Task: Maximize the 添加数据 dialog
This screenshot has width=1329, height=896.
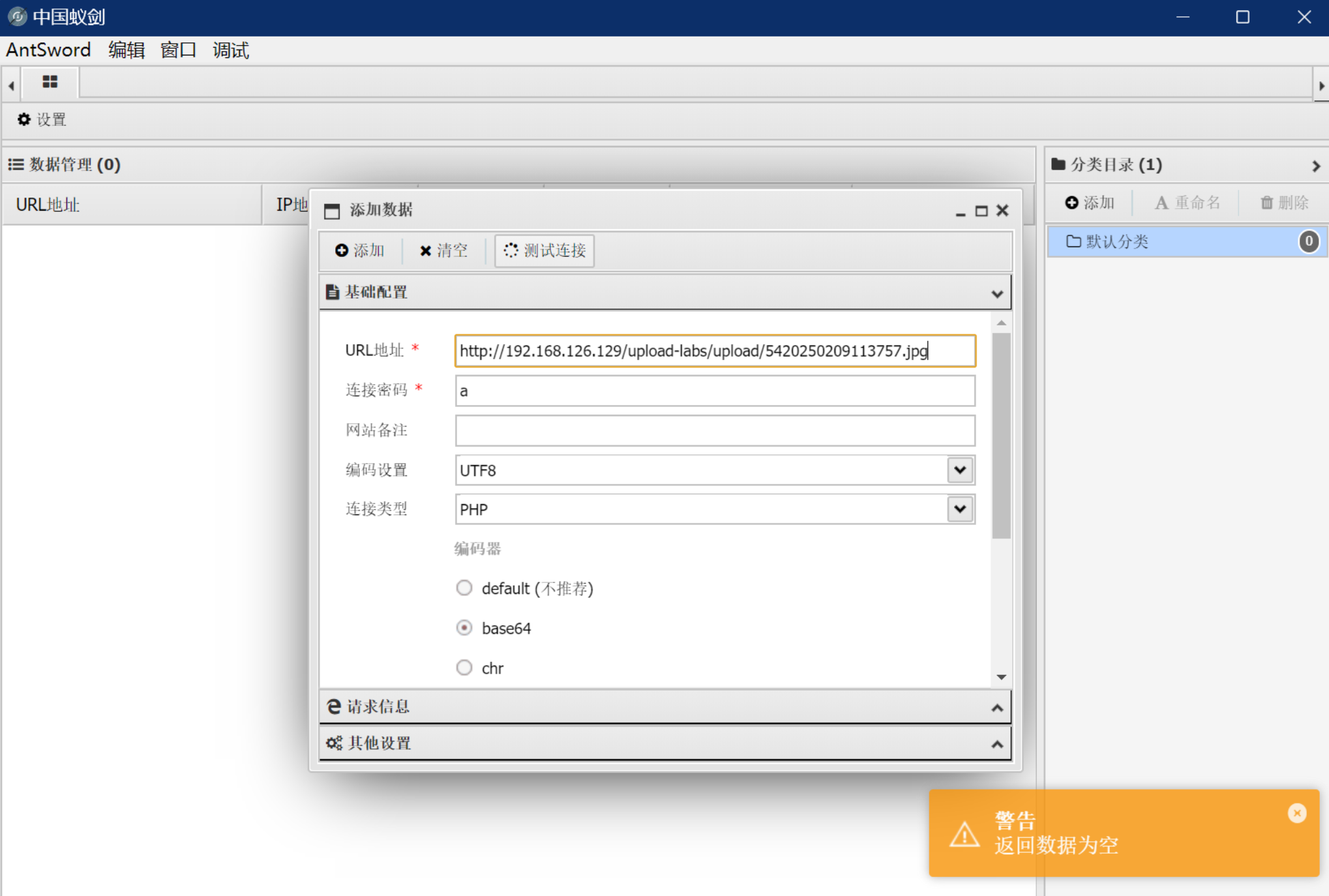Action: click(981, 211)
